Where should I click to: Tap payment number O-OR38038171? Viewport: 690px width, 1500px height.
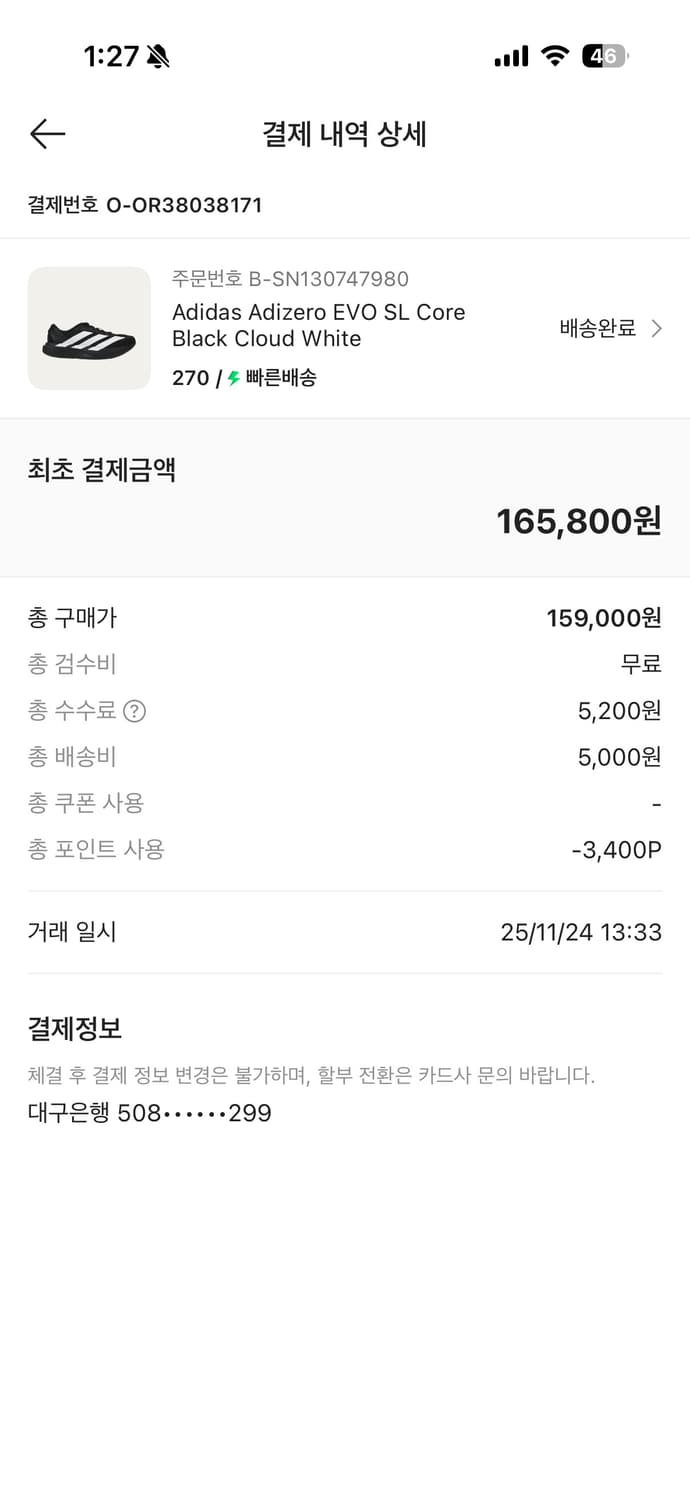[145, 206]
